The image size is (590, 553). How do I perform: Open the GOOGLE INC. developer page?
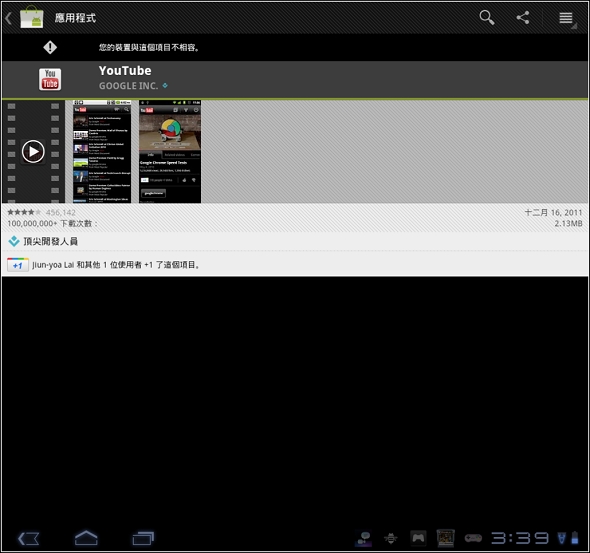click(x=128, y=86)
